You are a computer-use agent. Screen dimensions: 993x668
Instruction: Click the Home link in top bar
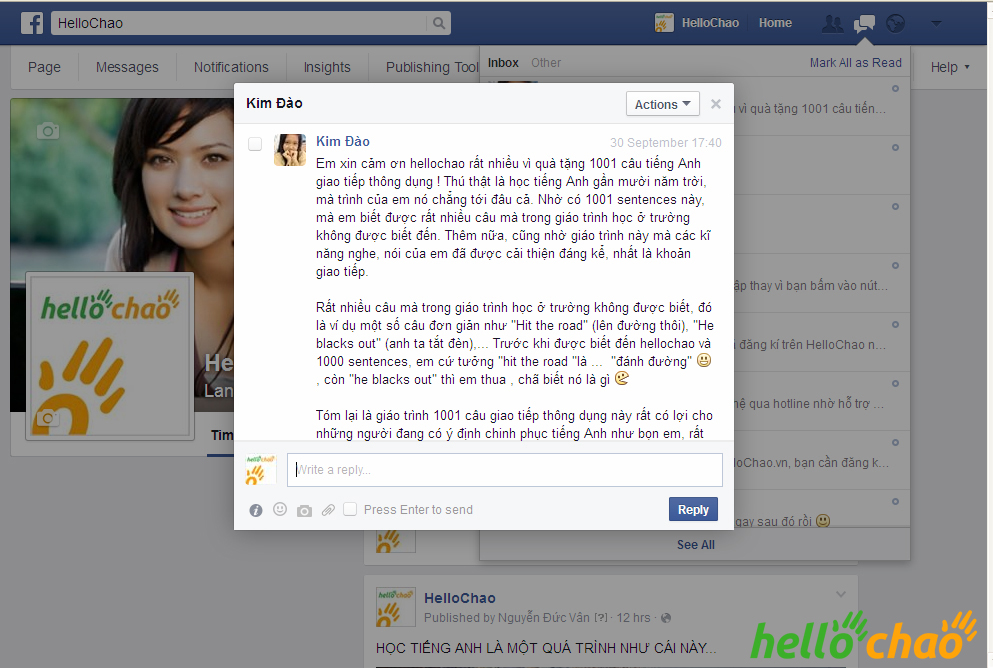coord(775,23)
